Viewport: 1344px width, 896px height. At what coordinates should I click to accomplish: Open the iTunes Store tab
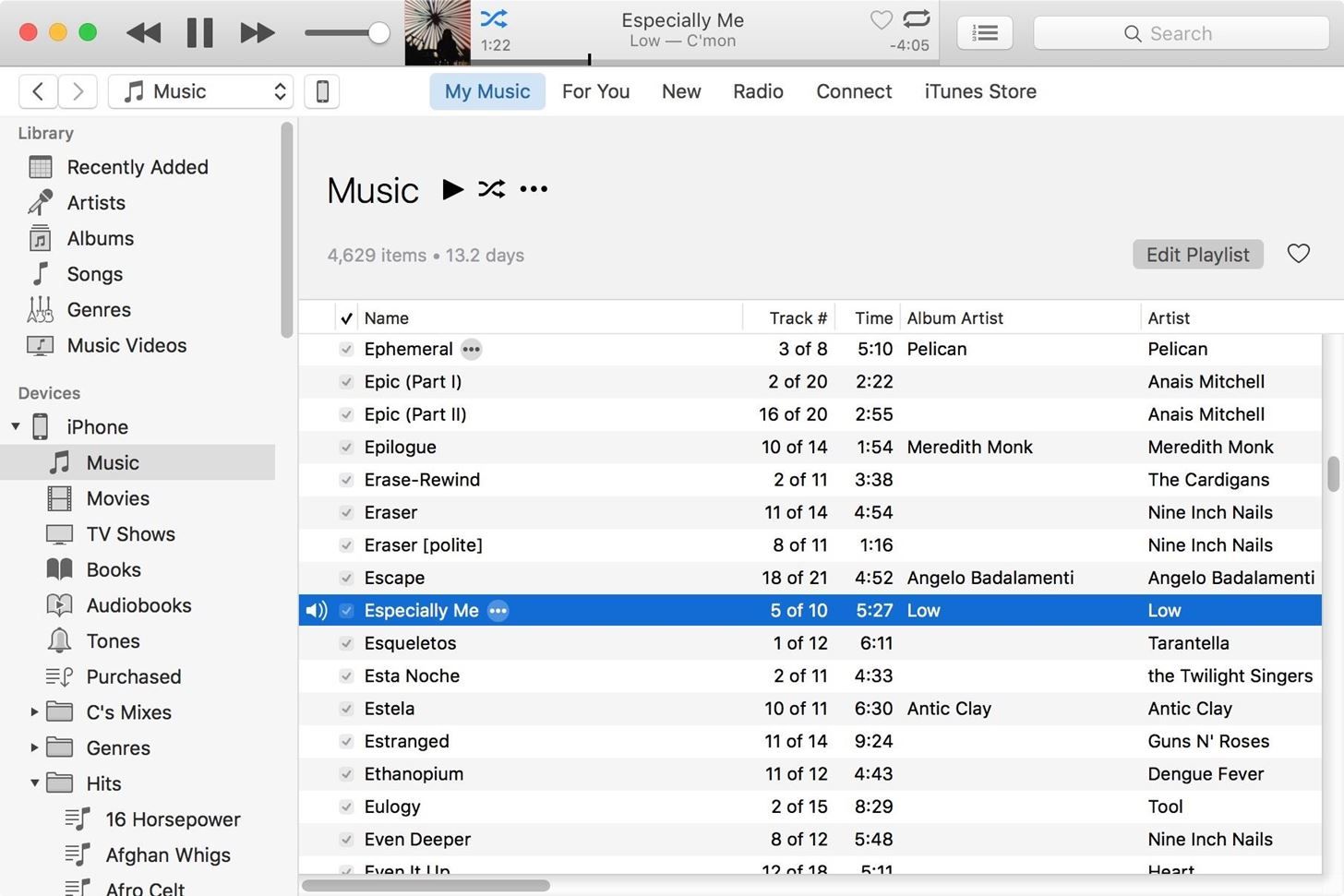point(979,91)
